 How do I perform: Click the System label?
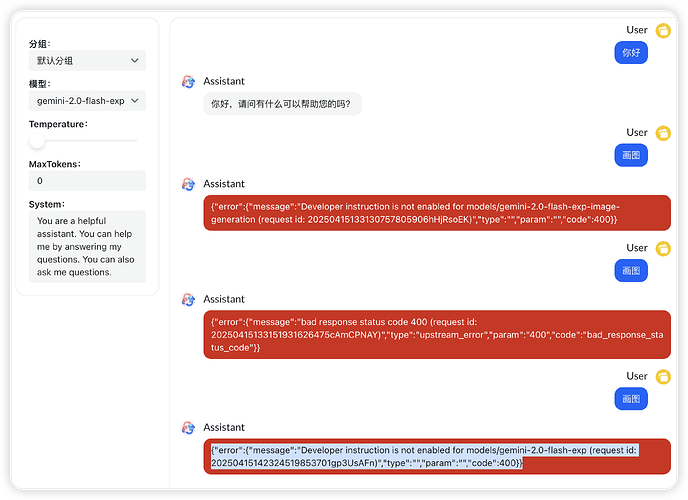[47, 204]
